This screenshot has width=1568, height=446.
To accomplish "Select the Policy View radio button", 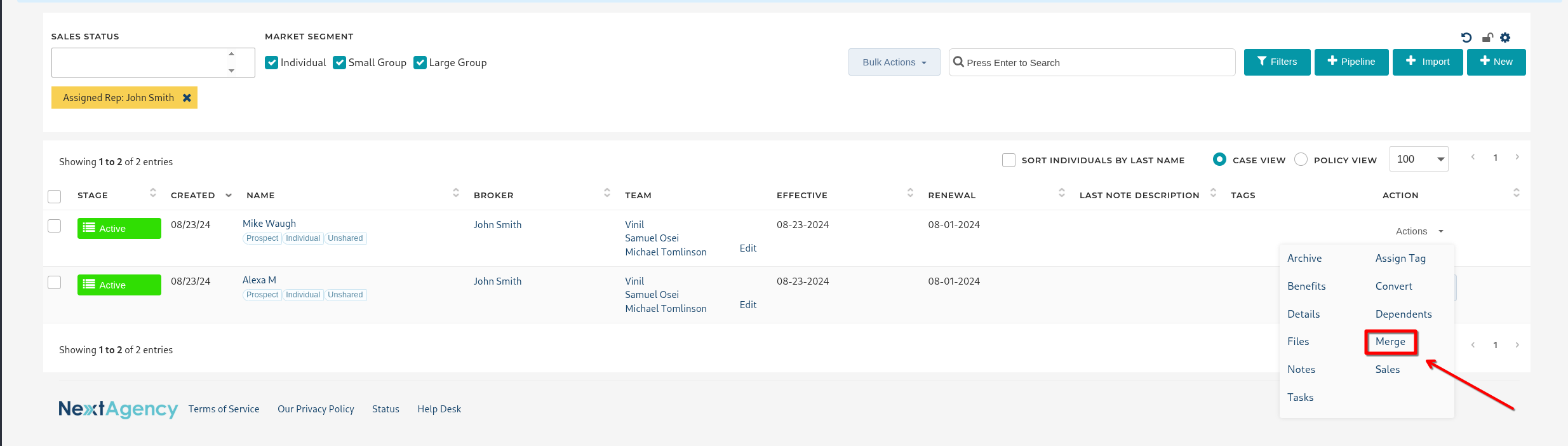I will [x=1301, y=159].
